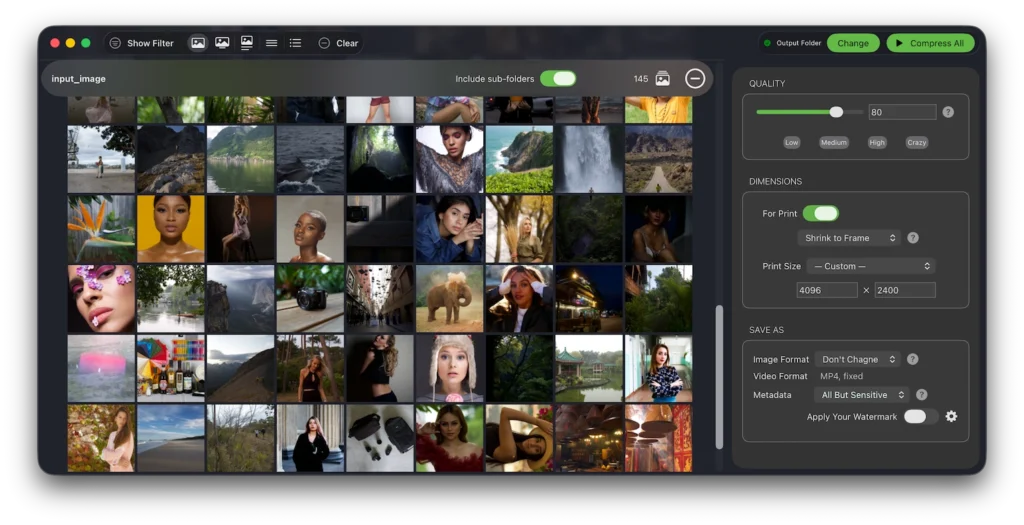Select the Low quality preset
1024x525 pixels.
coord(792,142)
